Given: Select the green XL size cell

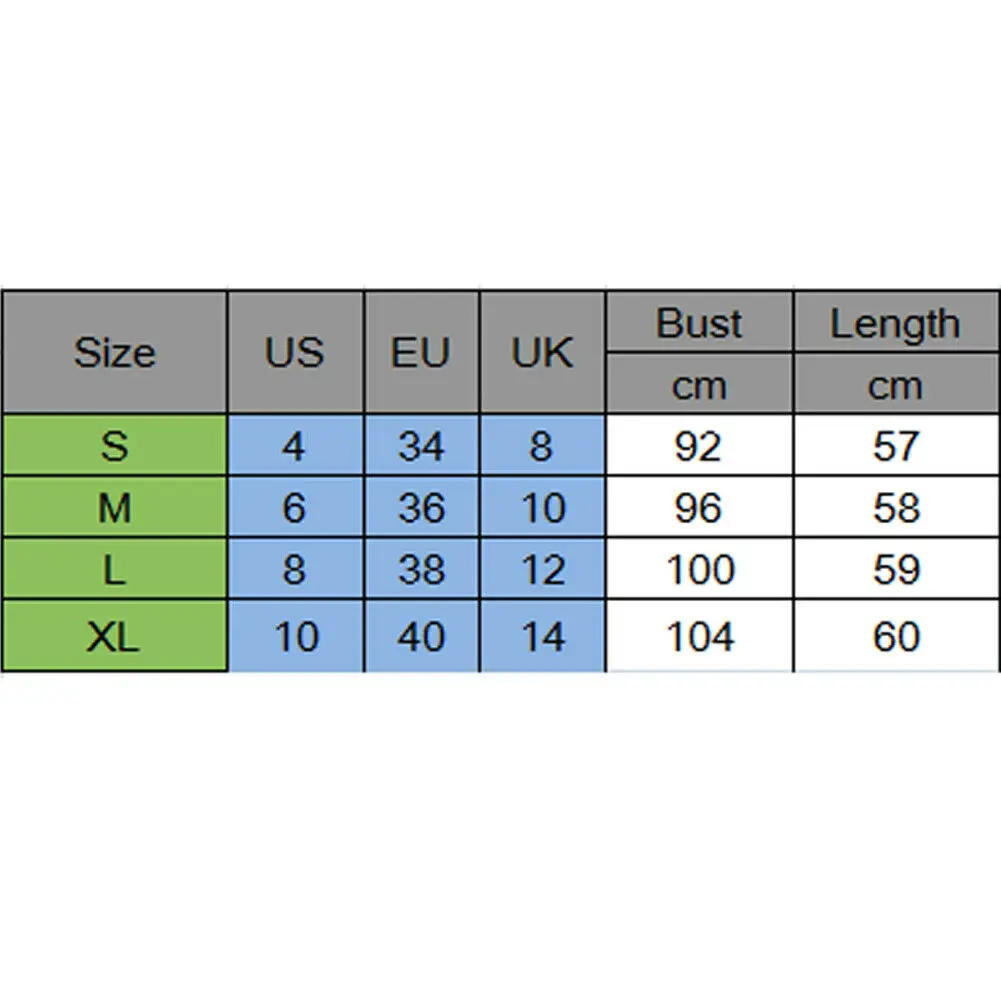Looking at the screenshot, I should click(114, 636).
